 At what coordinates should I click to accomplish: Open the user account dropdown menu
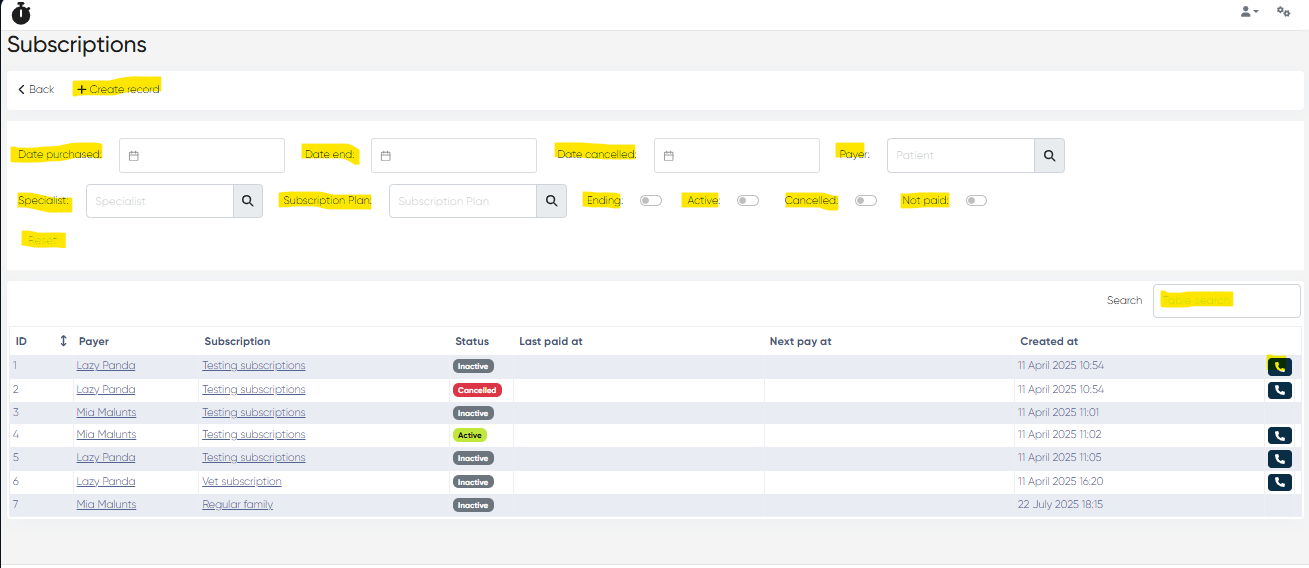coord(1249,12)
